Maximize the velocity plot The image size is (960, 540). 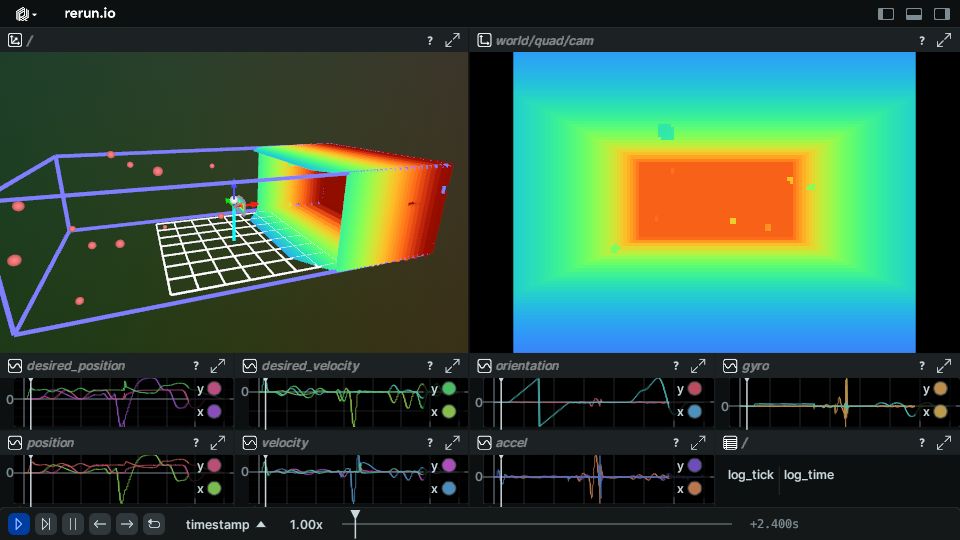(452, 443)
